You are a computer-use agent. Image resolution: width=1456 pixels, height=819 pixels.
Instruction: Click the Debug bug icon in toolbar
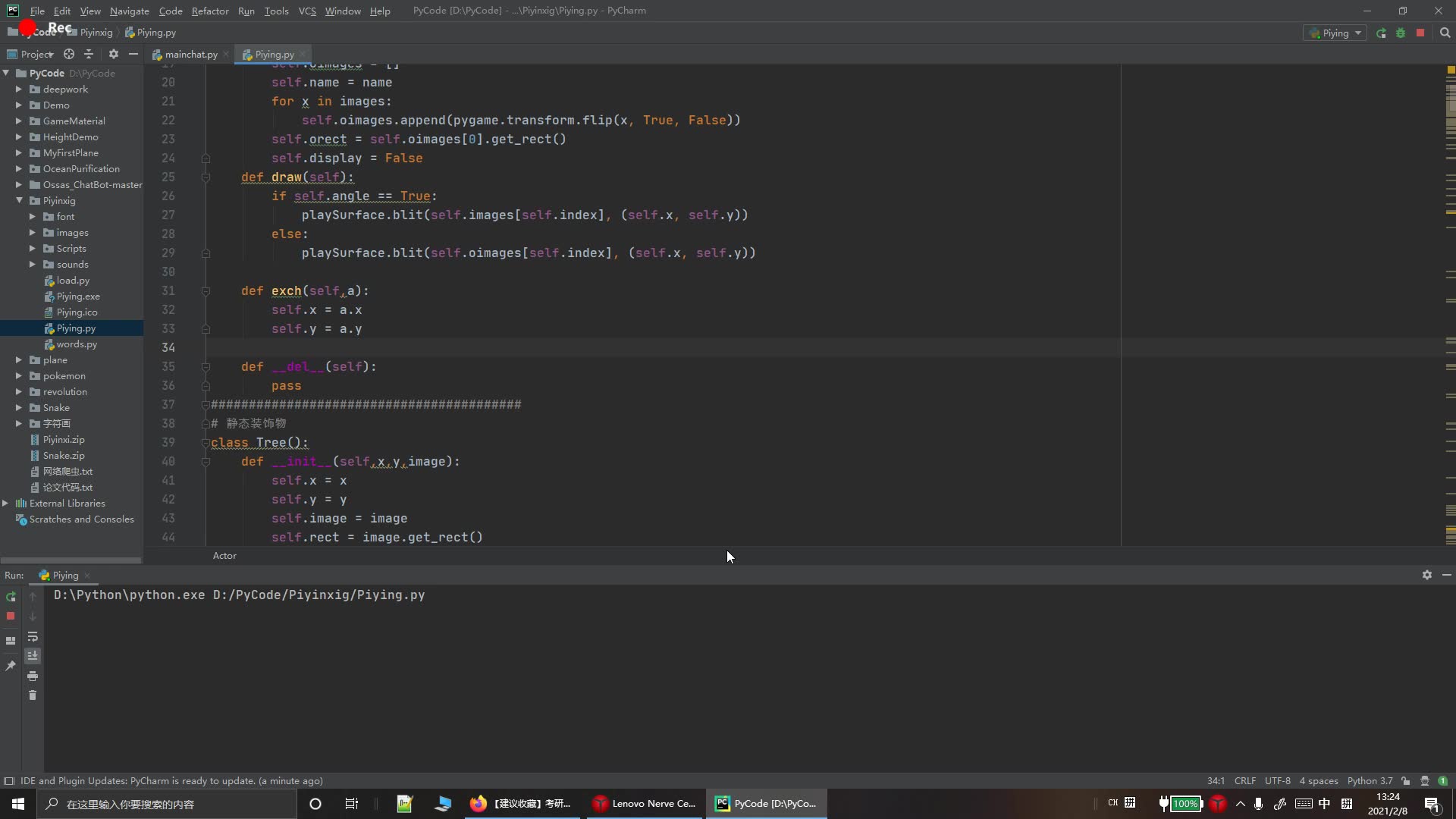pyautogui.click(x=1401, y=33)
